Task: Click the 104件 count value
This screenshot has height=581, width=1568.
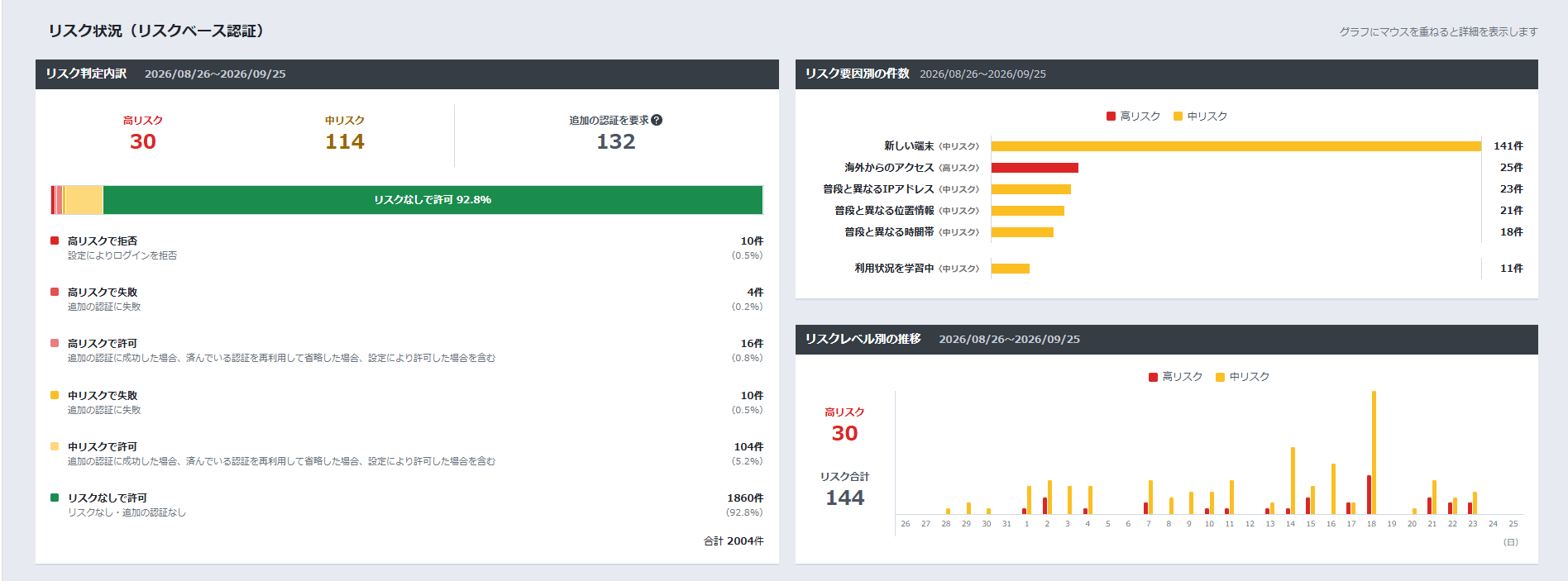Action: [x=748, y=447]
